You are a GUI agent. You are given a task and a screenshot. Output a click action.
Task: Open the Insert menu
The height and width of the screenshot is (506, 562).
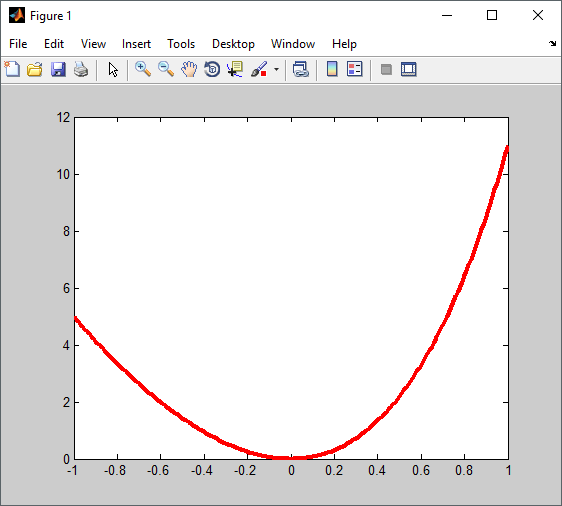[x=136, y=44]
